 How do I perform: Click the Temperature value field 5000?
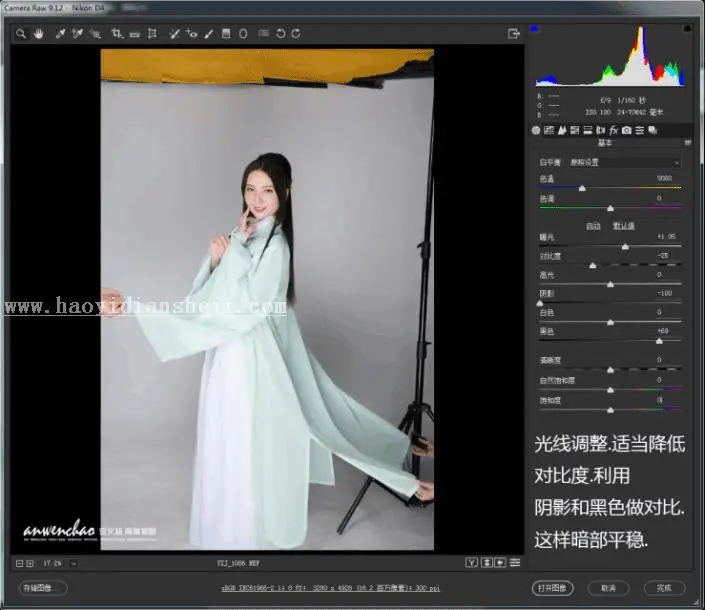[x=664, y=178]
